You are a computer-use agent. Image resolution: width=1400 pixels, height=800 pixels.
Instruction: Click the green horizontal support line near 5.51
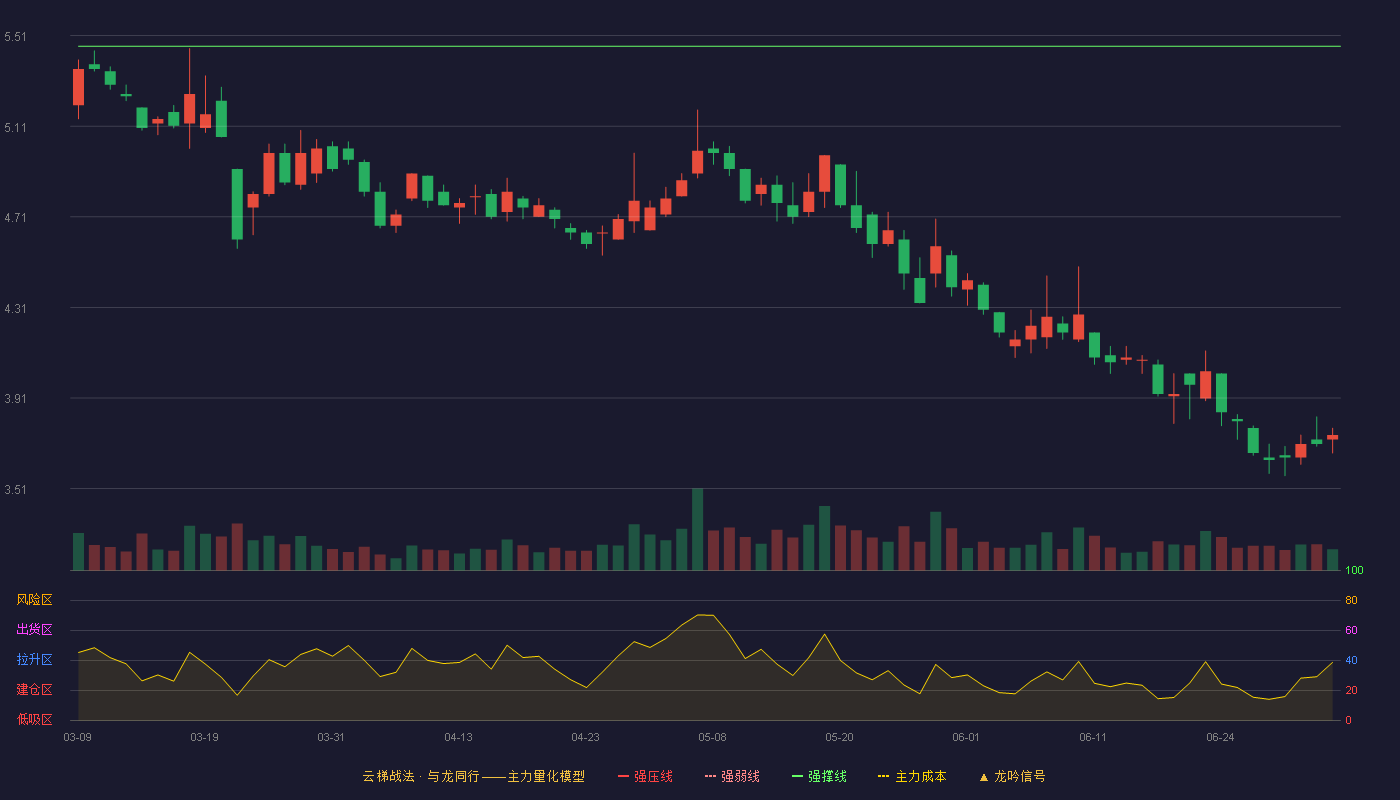point(709,46)
